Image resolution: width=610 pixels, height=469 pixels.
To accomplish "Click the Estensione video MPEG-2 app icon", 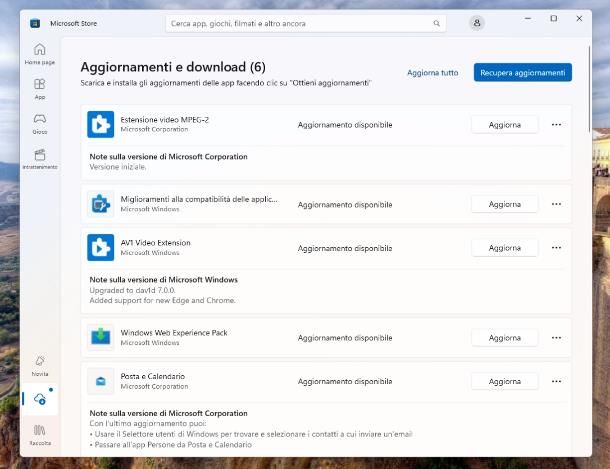I will pyautogui.click(x=101, y=124).
